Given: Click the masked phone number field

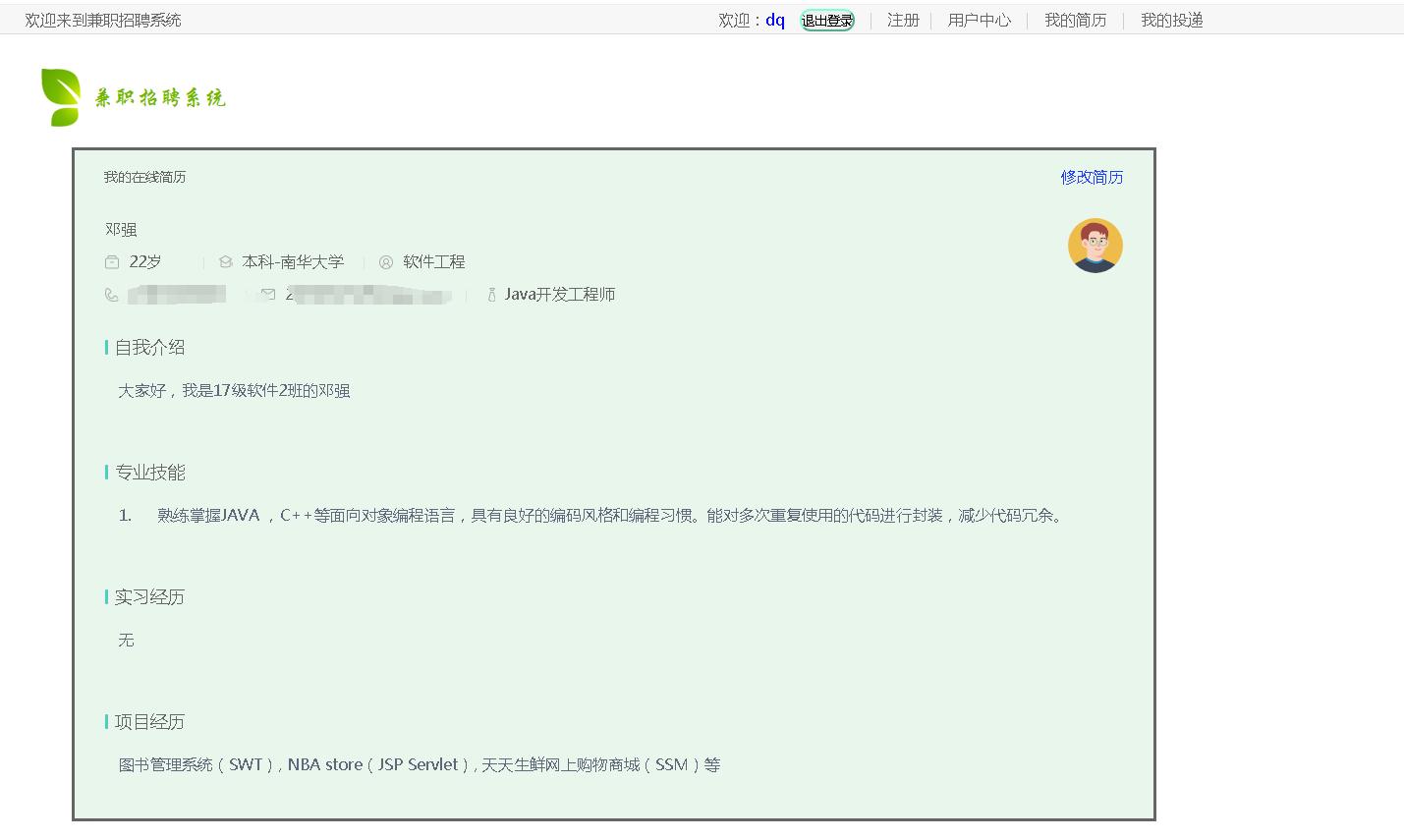Looking at the screenshot, I should point(177,294).
